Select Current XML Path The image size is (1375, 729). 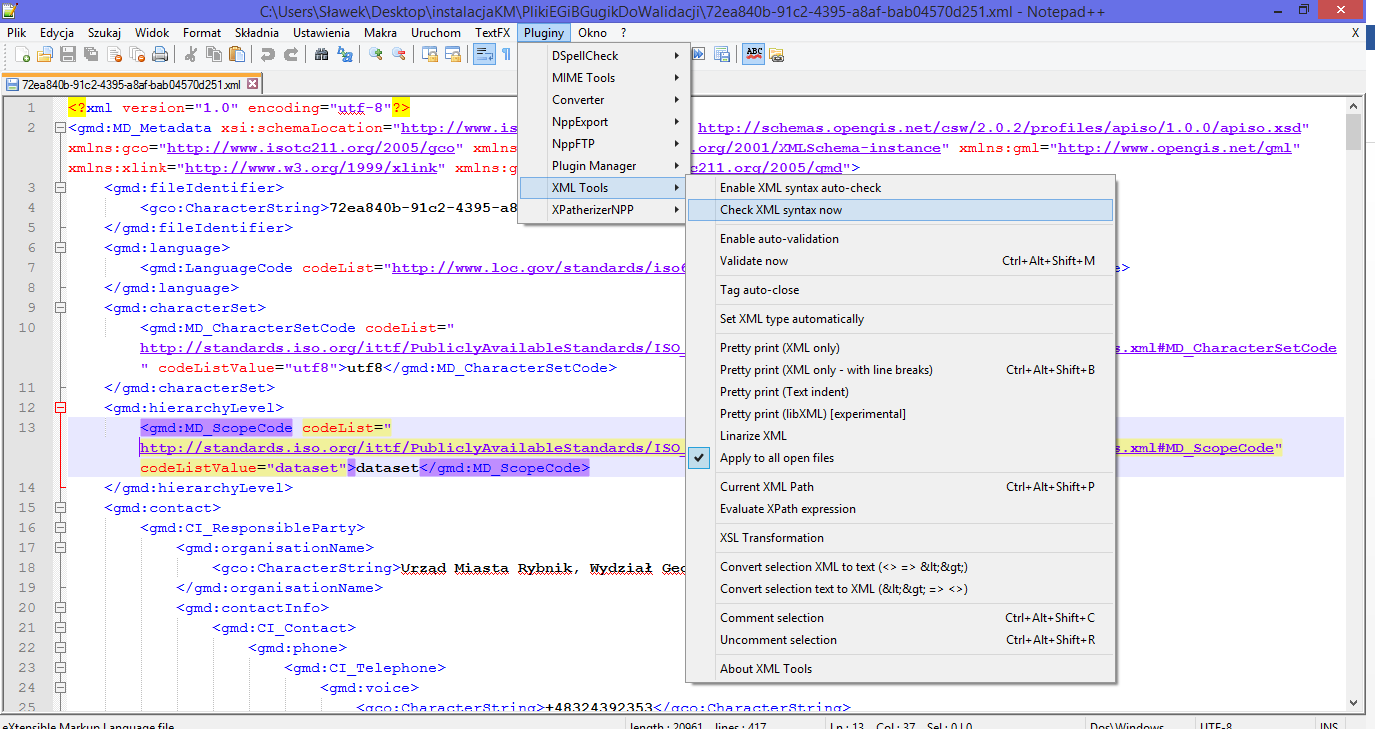[x=900, y=487]
